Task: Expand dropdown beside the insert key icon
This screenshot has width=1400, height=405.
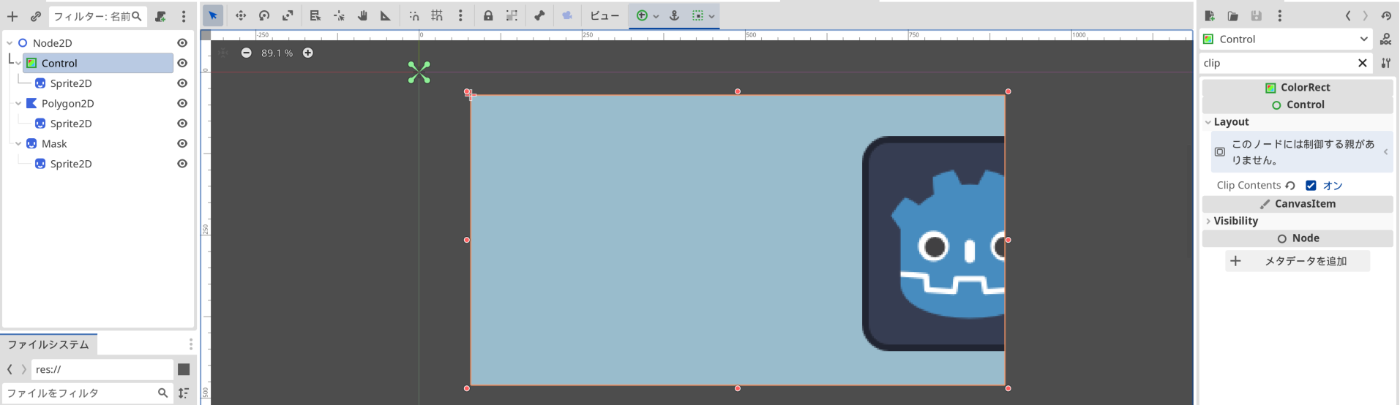Action: tap(656, 16)
